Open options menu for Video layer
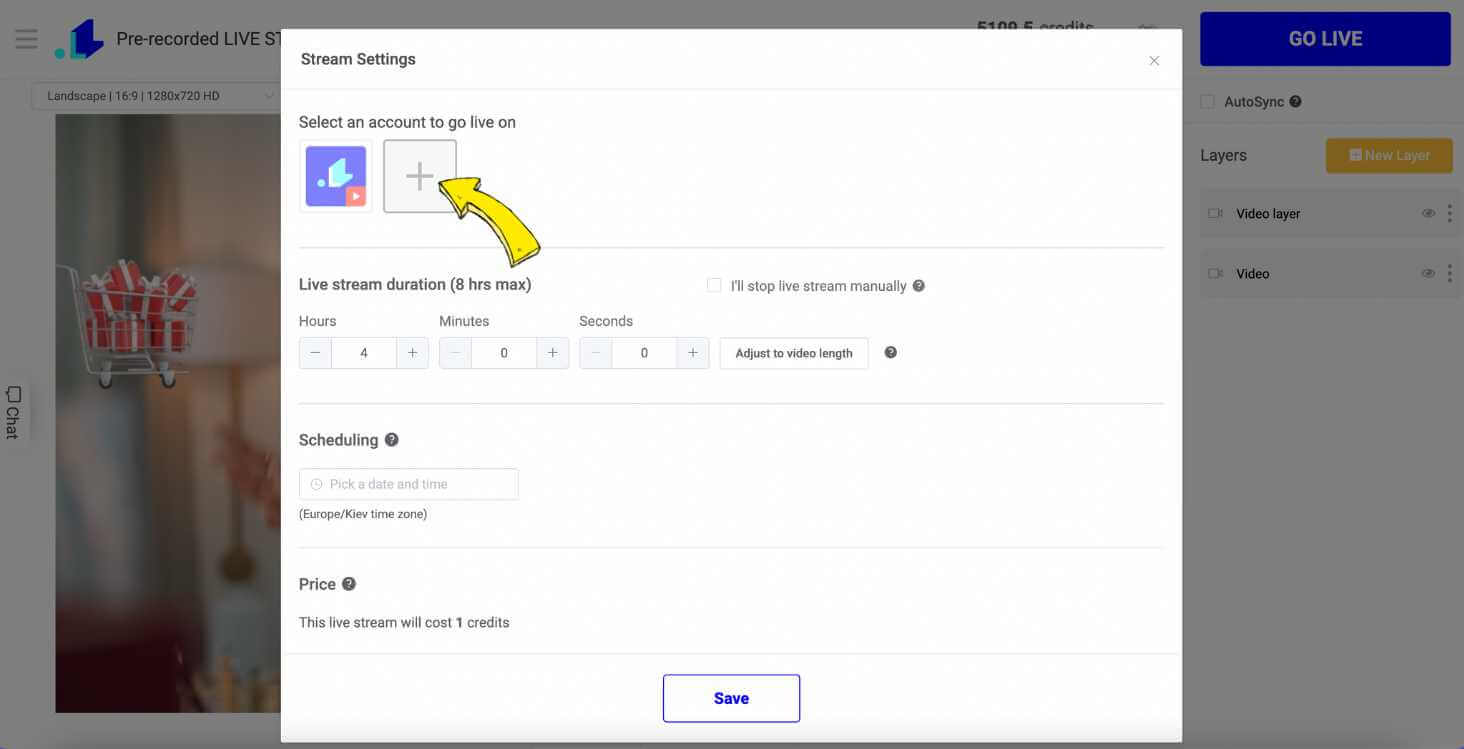1464x749 pixels. click(x=1449, y=214)
